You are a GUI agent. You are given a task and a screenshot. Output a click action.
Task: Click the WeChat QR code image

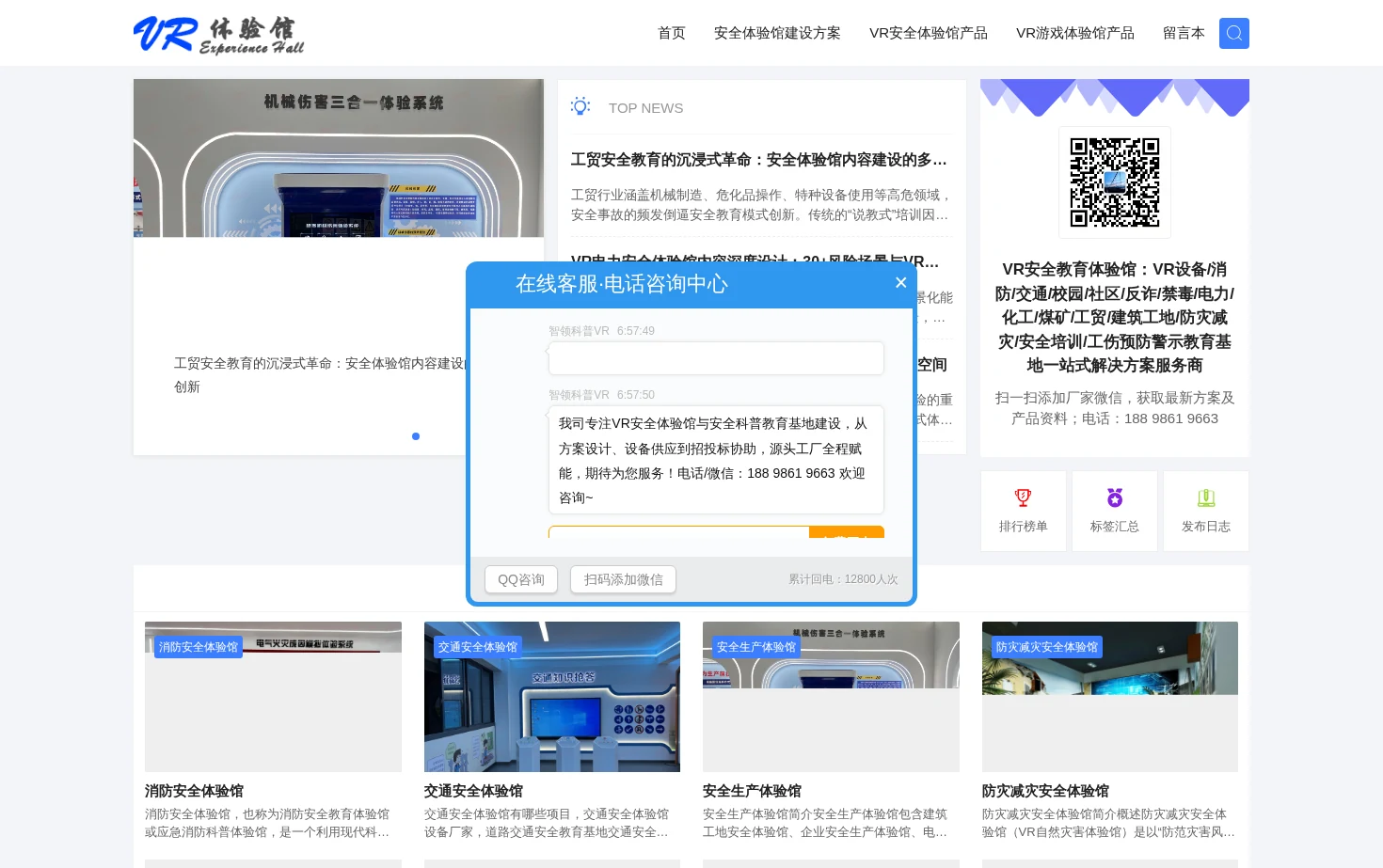click(1115, 182)
